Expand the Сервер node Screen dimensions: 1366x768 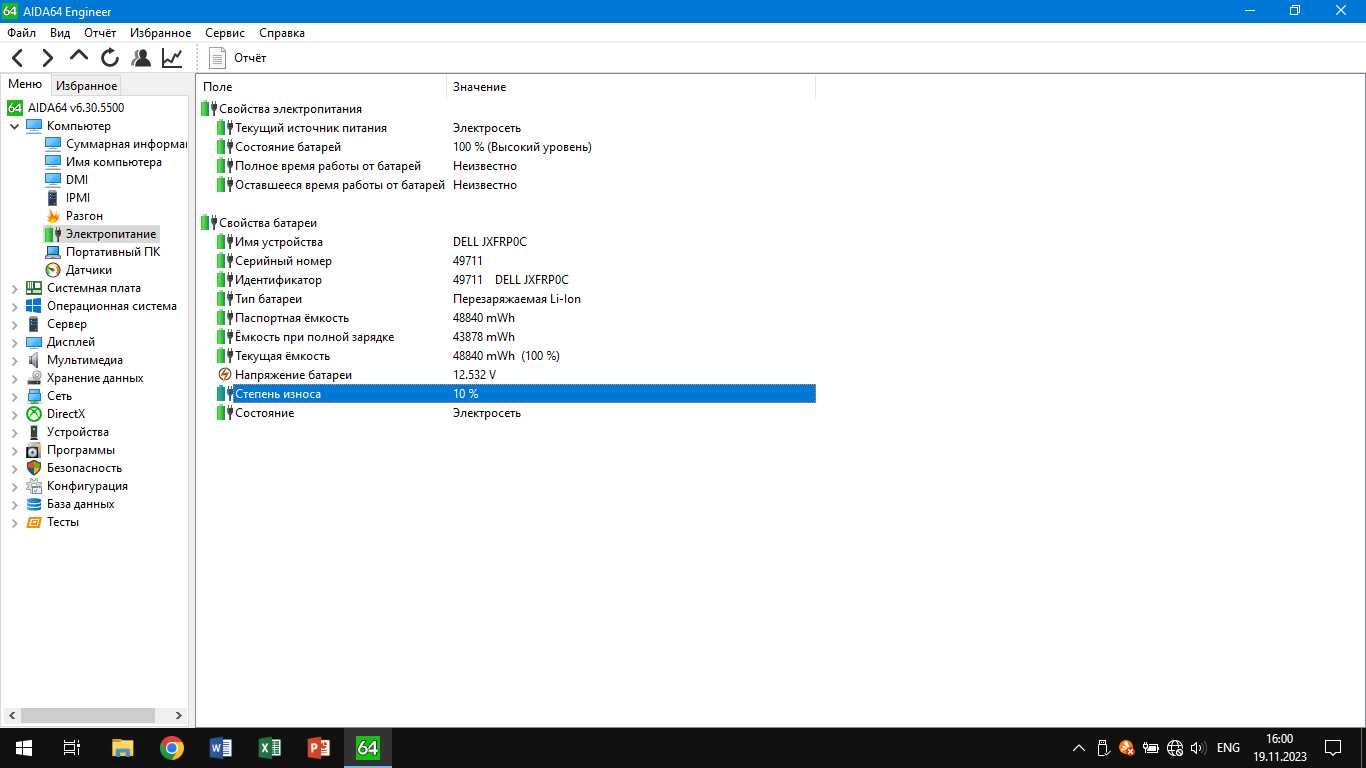coord(14,324)
